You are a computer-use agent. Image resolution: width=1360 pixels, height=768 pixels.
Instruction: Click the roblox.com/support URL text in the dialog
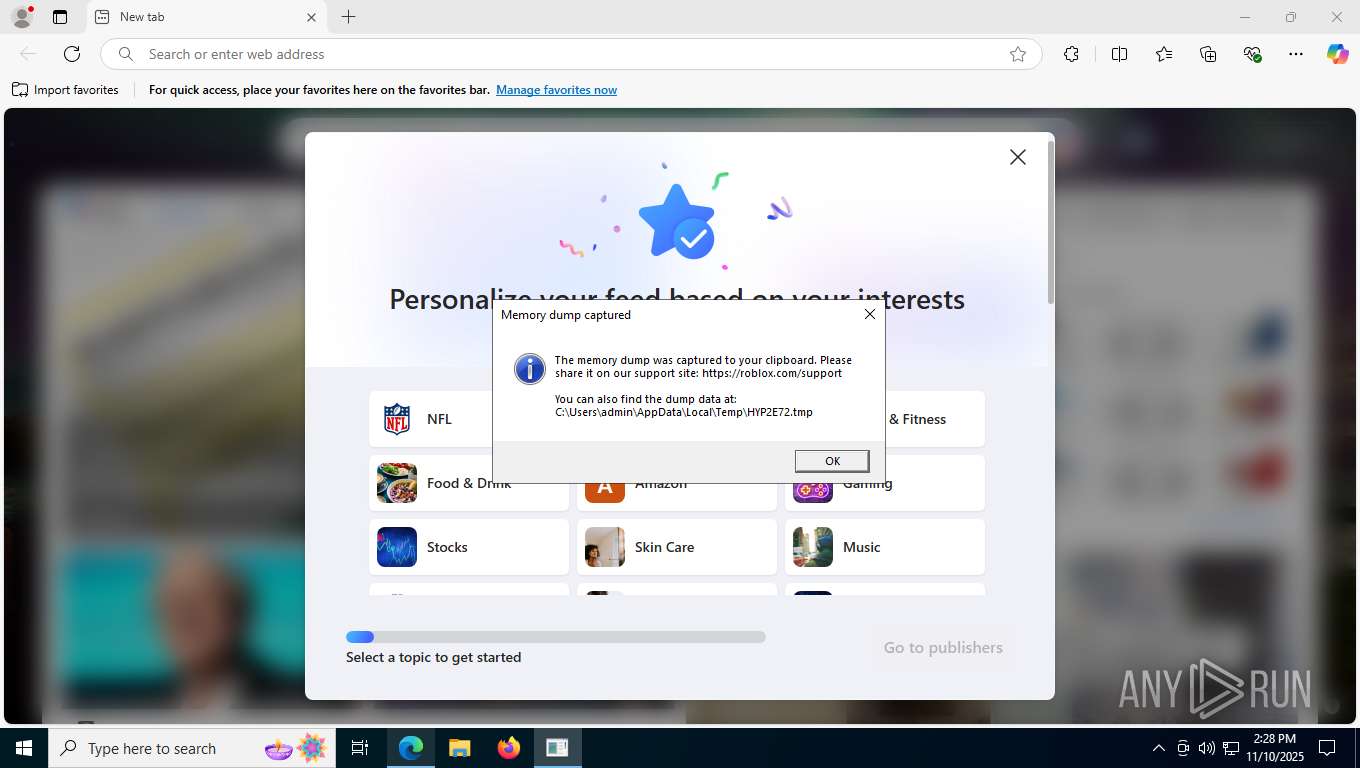coord(772,373)
